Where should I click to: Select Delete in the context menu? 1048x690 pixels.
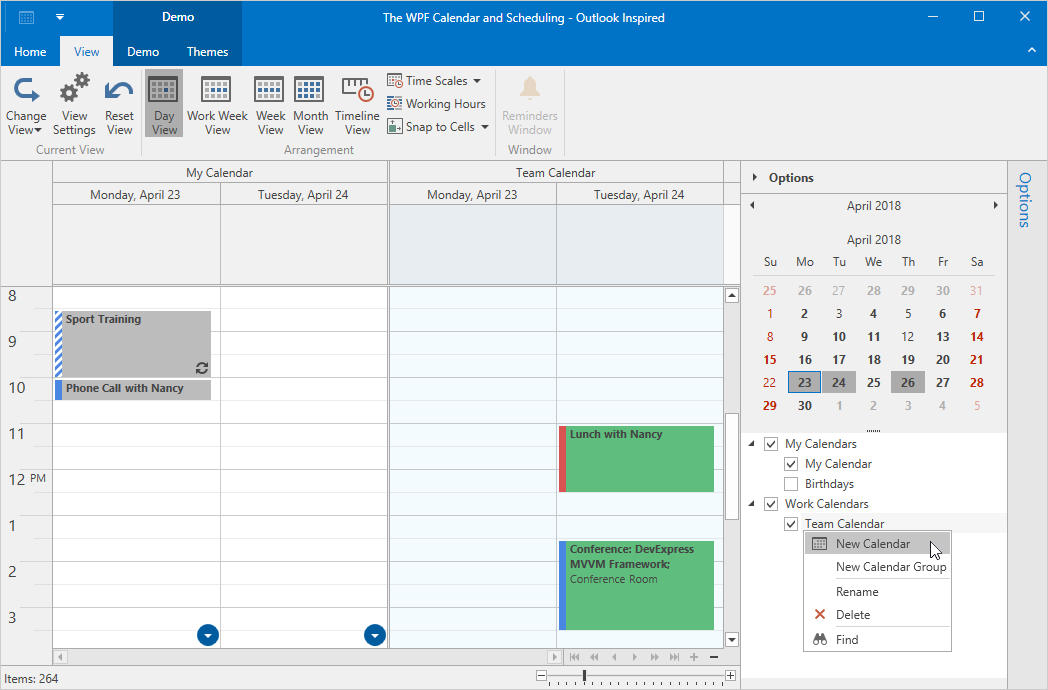(852, 615)
